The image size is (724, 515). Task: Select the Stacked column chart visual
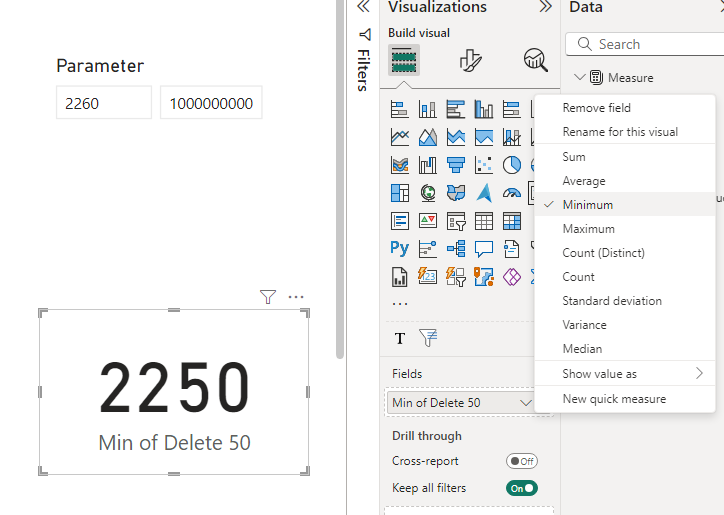pyautogui.click(x=428, y=109)
